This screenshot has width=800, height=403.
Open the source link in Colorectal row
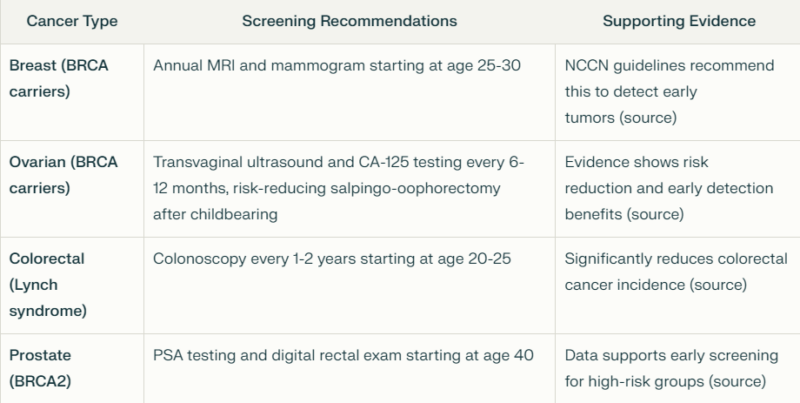click(x=718, y=285)
